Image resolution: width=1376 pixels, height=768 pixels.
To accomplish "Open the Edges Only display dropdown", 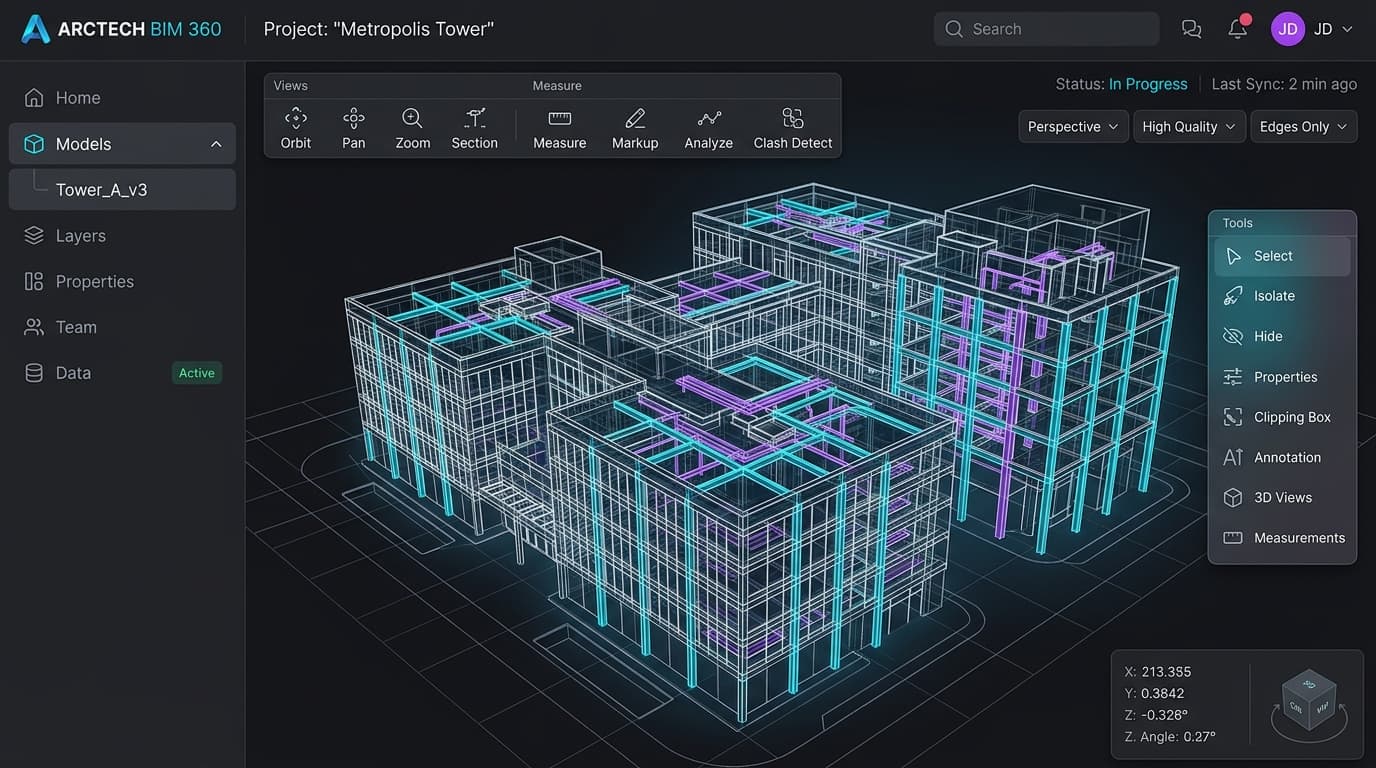I will (1304, 127).
